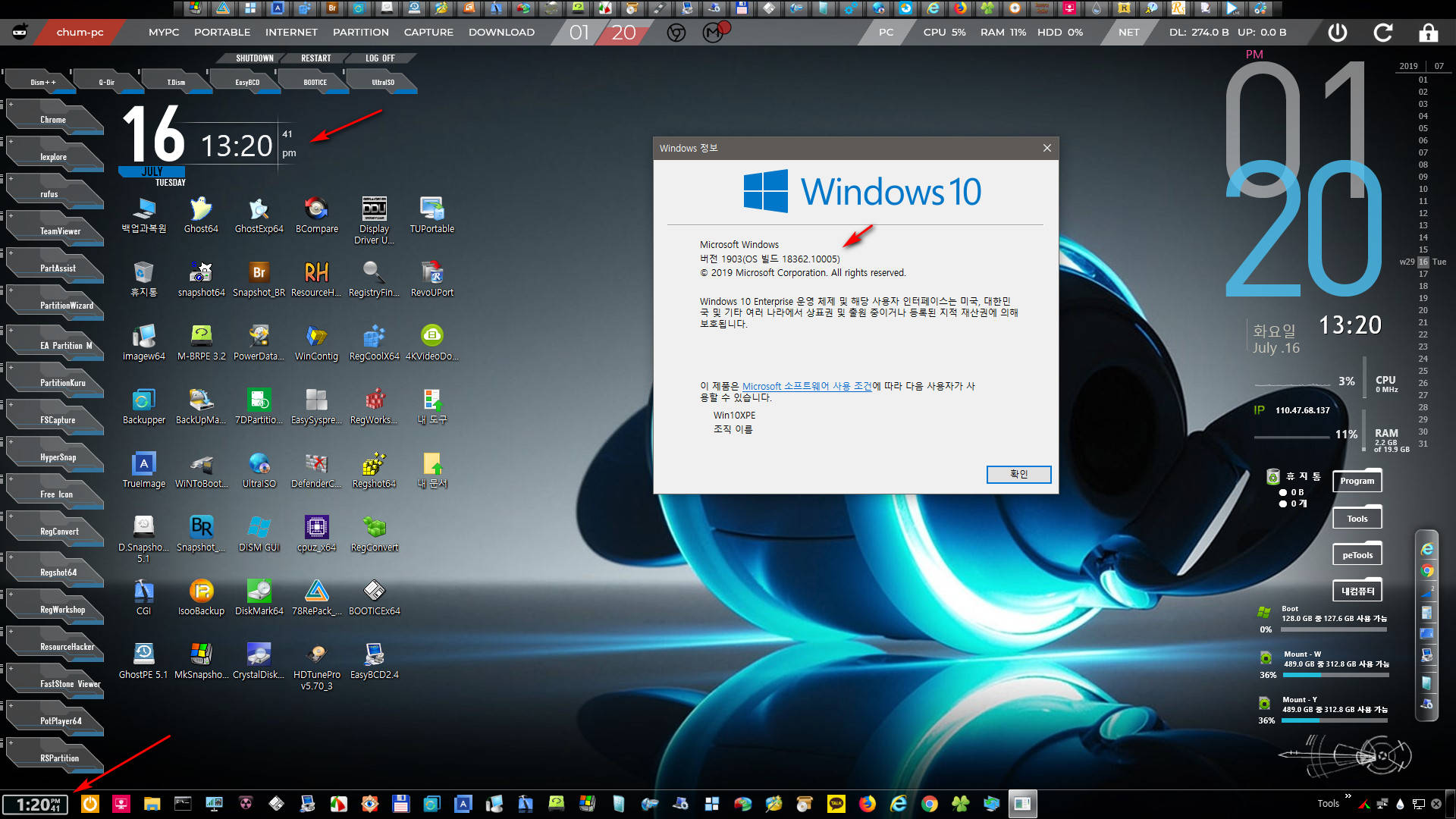Open TrueImage desktop icon
Image resolution: width=1456 pixels, height=819 pixels.
pos(143,469)
